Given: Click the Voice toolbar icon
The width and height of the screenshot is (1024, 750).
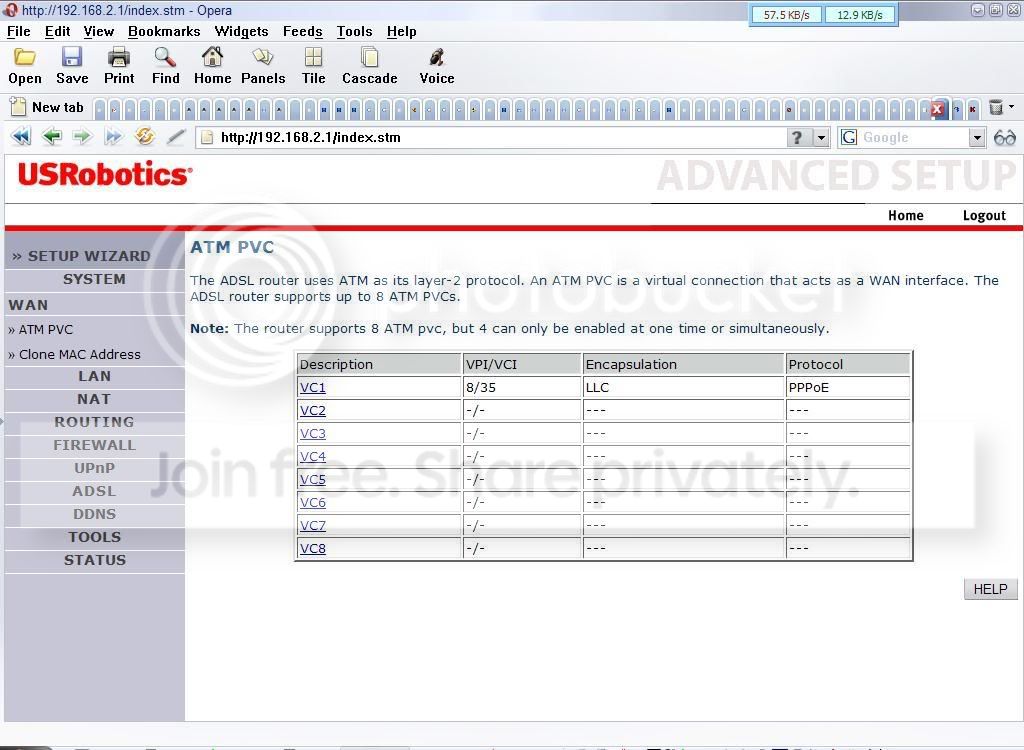Looking at the screenshot, I should click(x=437, y=57).
